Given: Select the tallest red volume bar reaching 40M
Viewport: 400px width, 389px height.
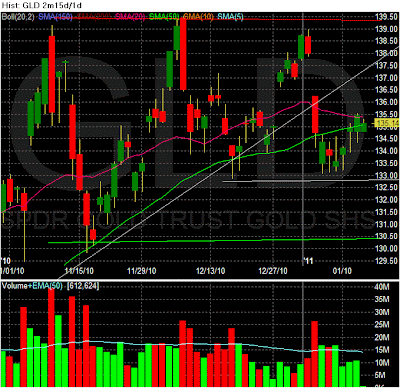Looking at the screenshot, I should coord(51,337).
